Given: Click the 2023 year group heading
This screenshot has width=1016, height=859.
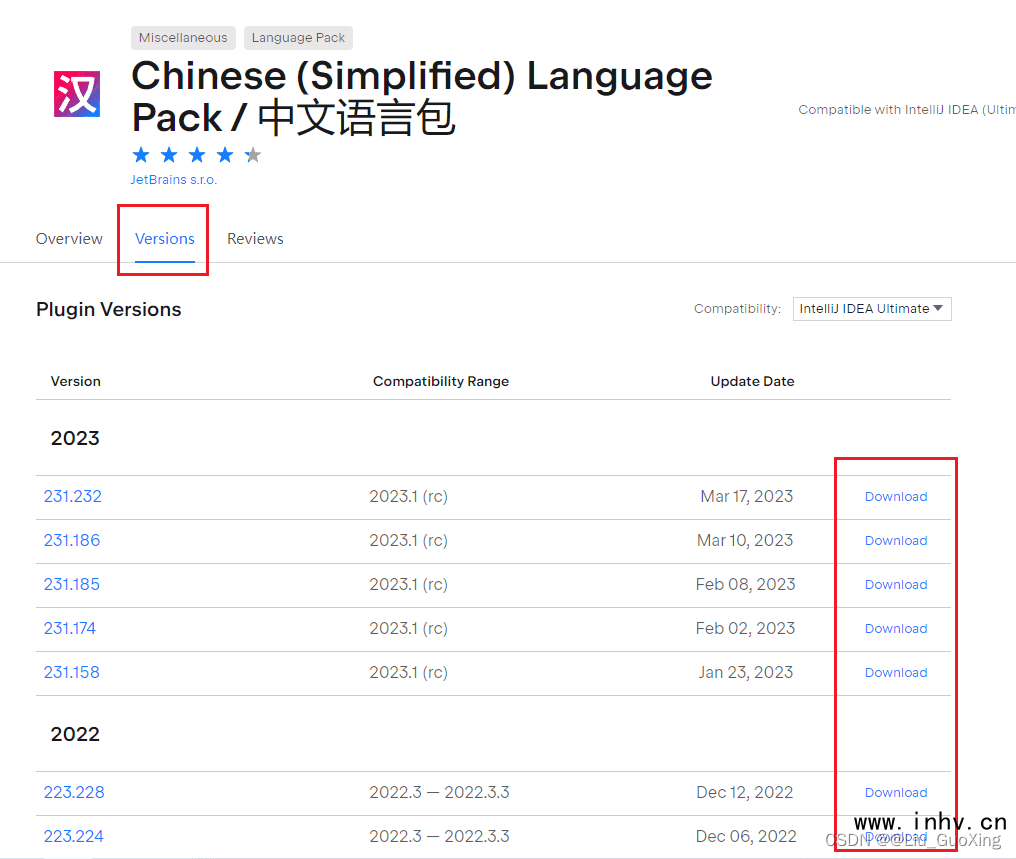Looking at the screenshot, I should (75, 439).
